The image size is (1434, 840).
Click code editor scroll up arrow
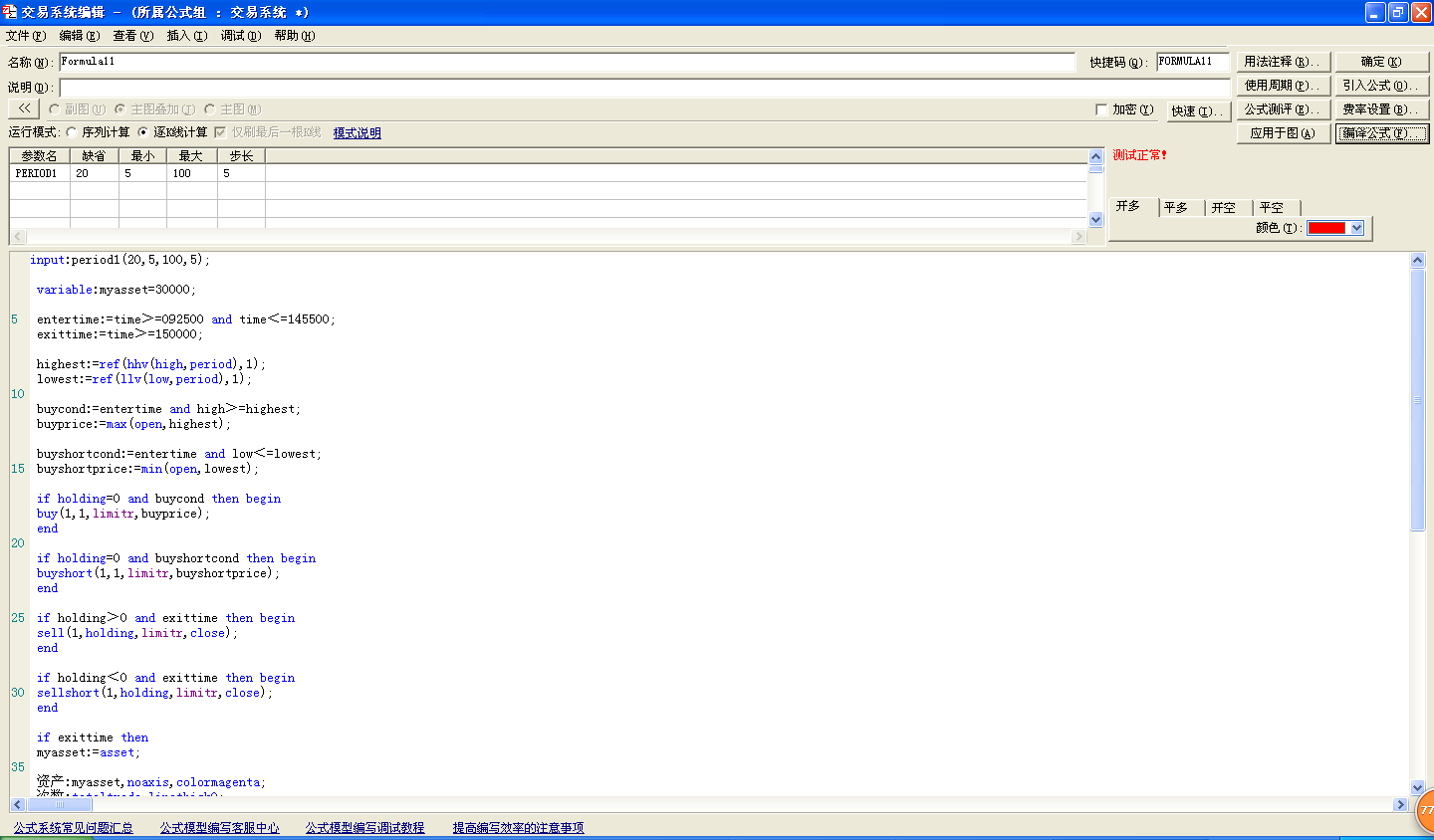(x=1418, y=260)
